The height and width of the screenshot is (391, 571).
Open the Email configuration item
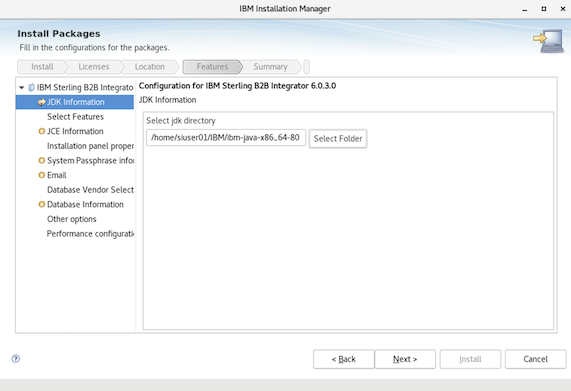[56, 175]
